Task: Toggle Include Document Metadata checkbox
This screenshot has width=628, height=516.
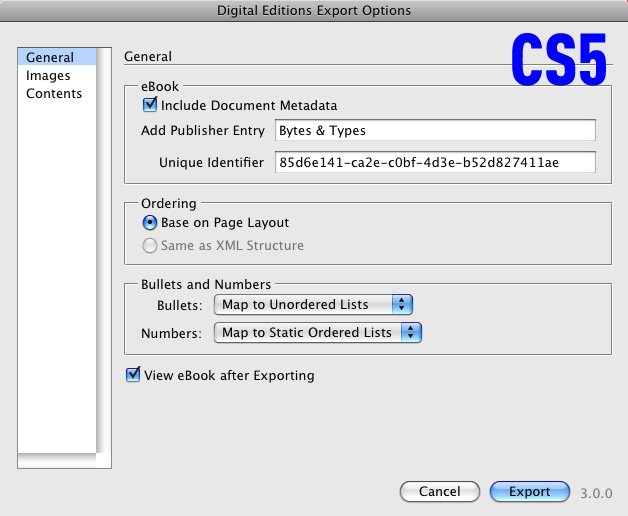Action: point(150,105)
